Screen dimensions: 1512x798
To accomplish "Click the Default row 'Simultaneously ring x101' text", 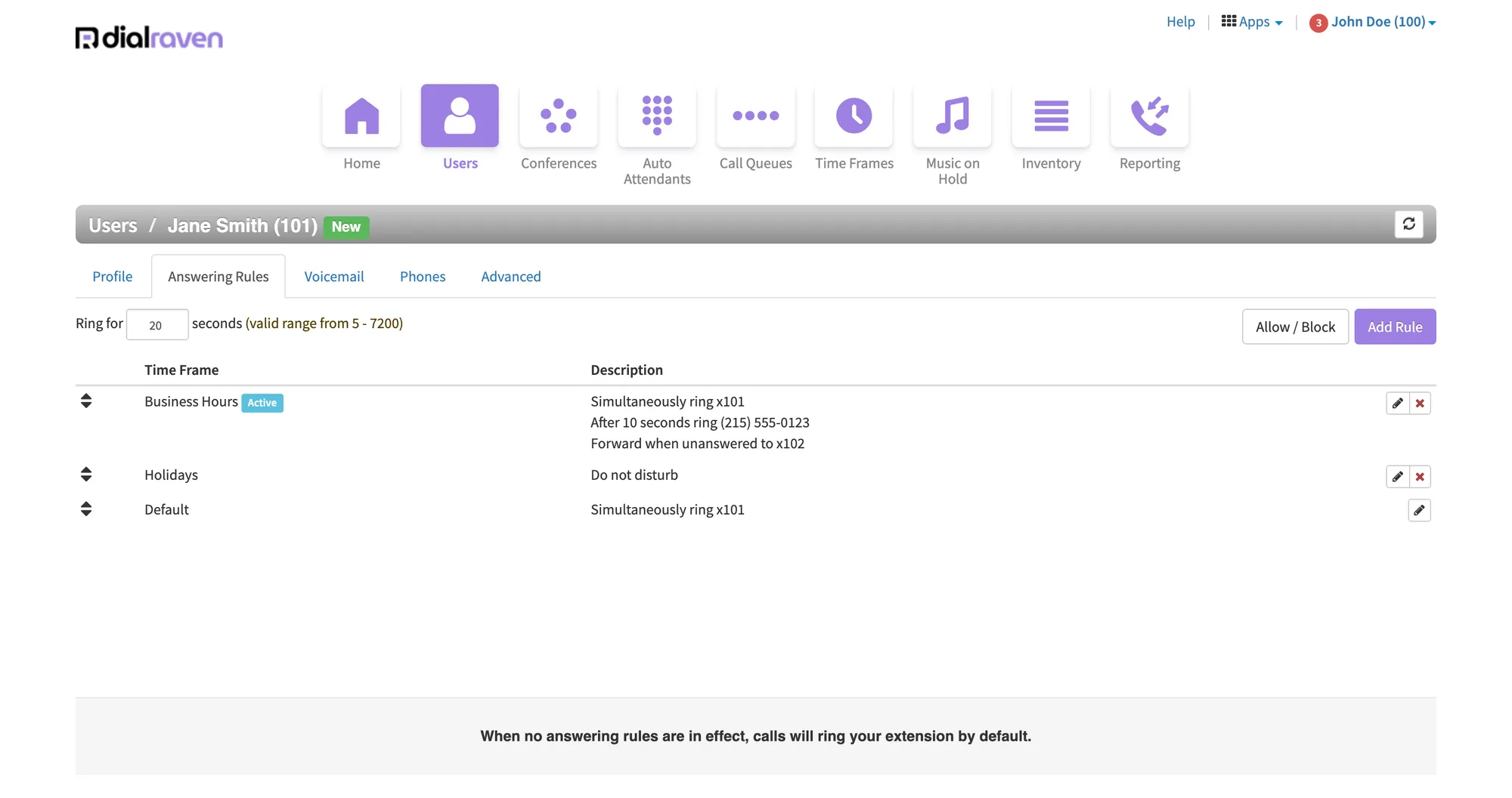I will click(x=668, y=509).
